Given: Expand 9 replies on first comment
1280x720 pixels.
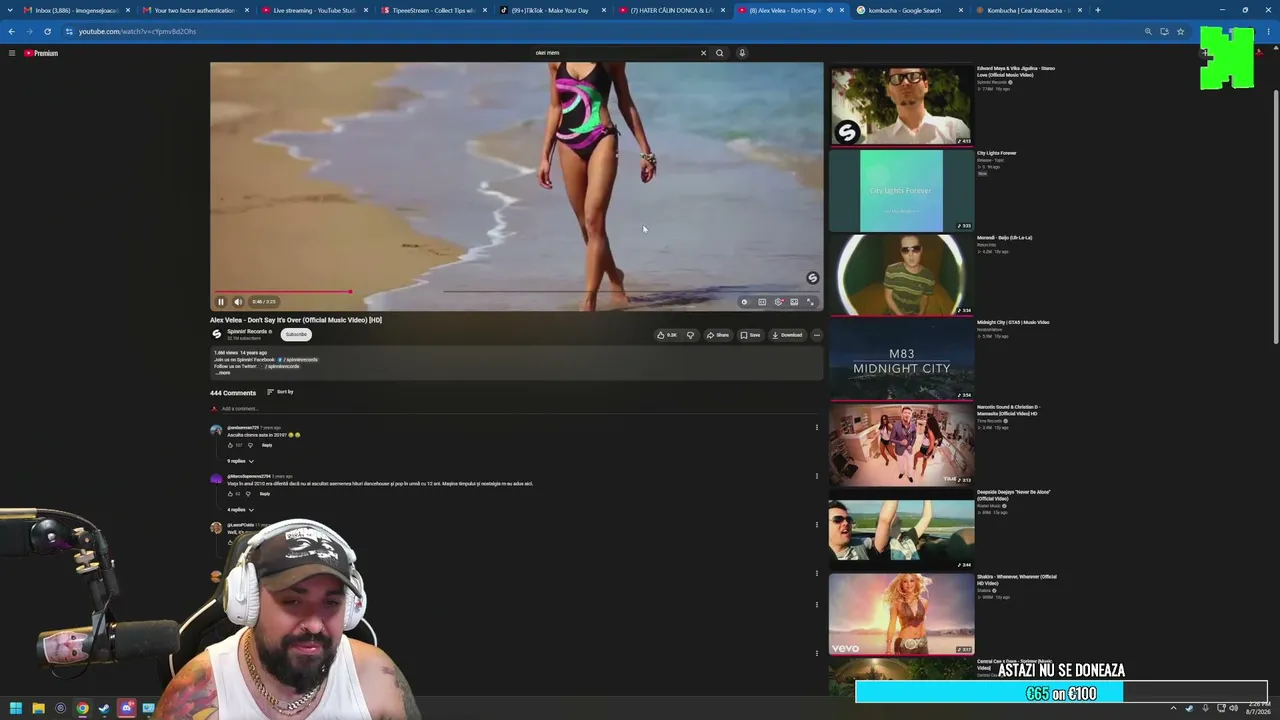Looking at the screenshot, I should [241, 461].
